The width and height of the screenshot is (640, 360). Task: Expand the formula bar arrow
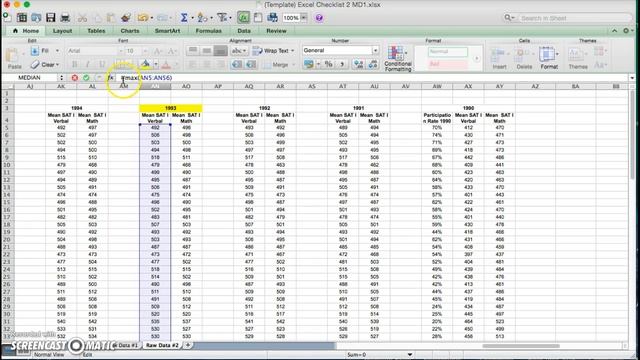(632, 78)
